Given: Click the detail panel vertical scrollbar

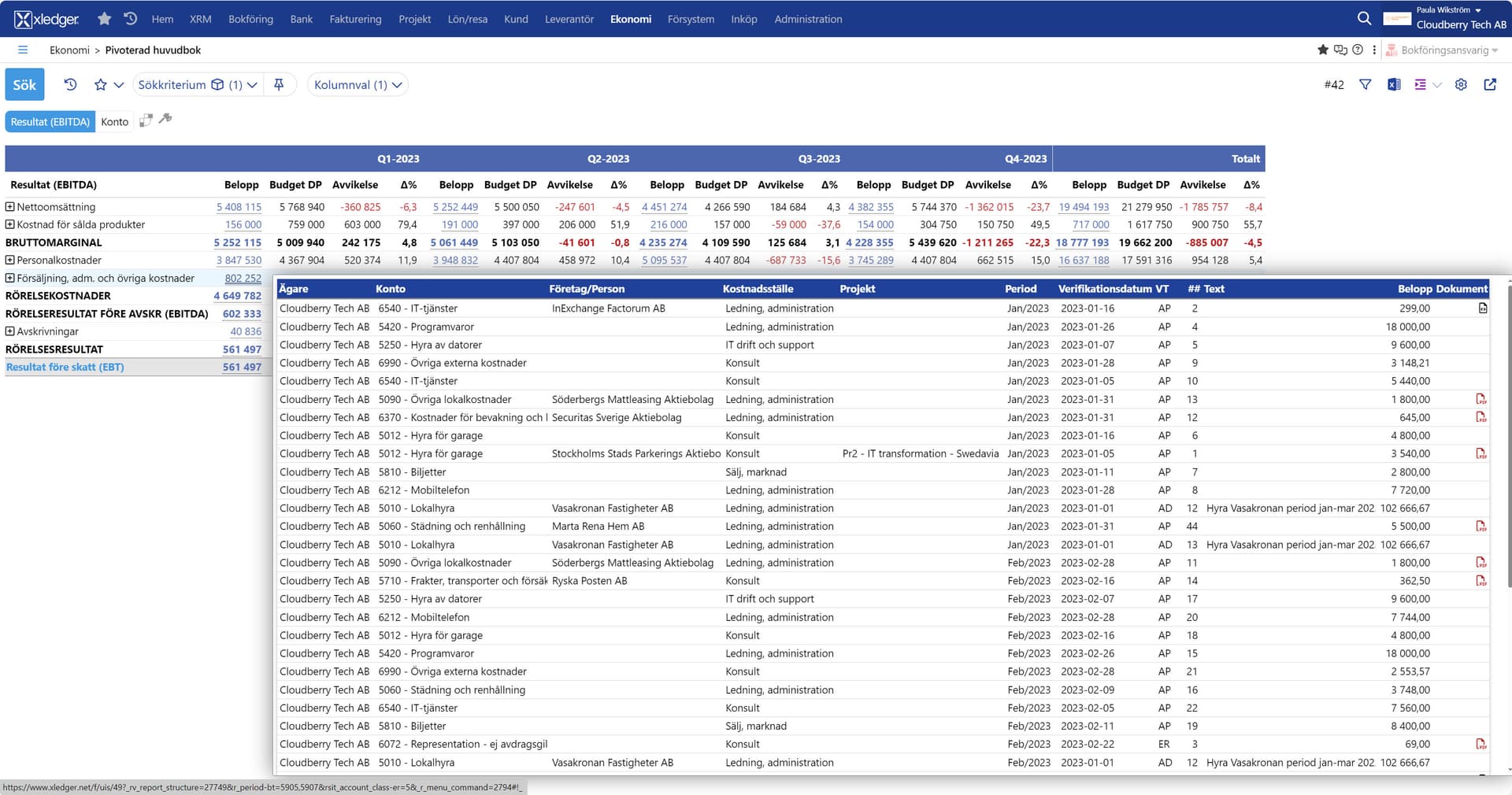Looking at the screenshot, I should (x=1508, y=437).
